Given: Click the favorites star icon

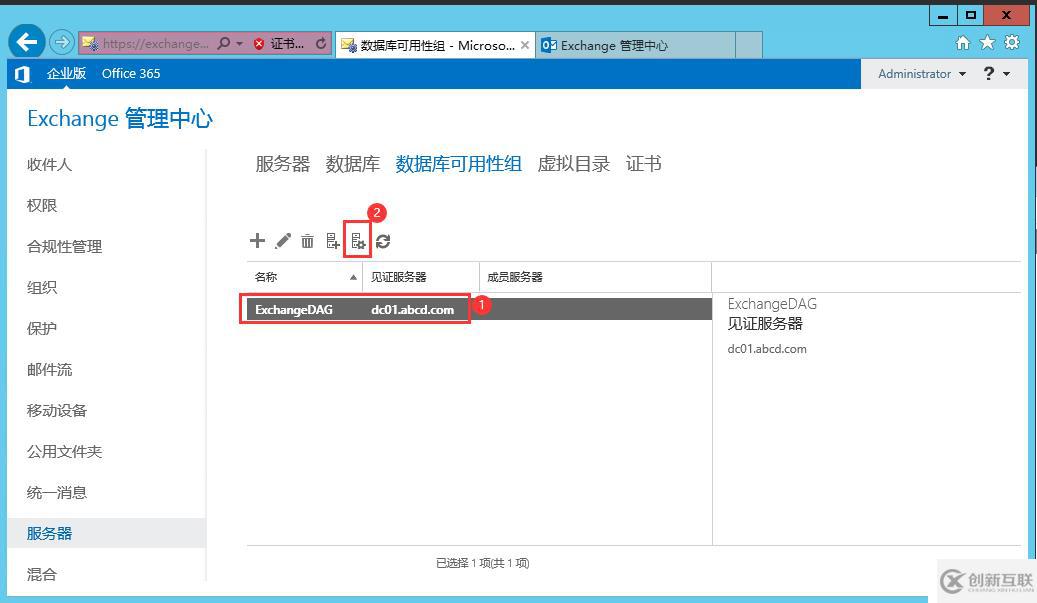Looking at the screenshot, I should 986,43.
